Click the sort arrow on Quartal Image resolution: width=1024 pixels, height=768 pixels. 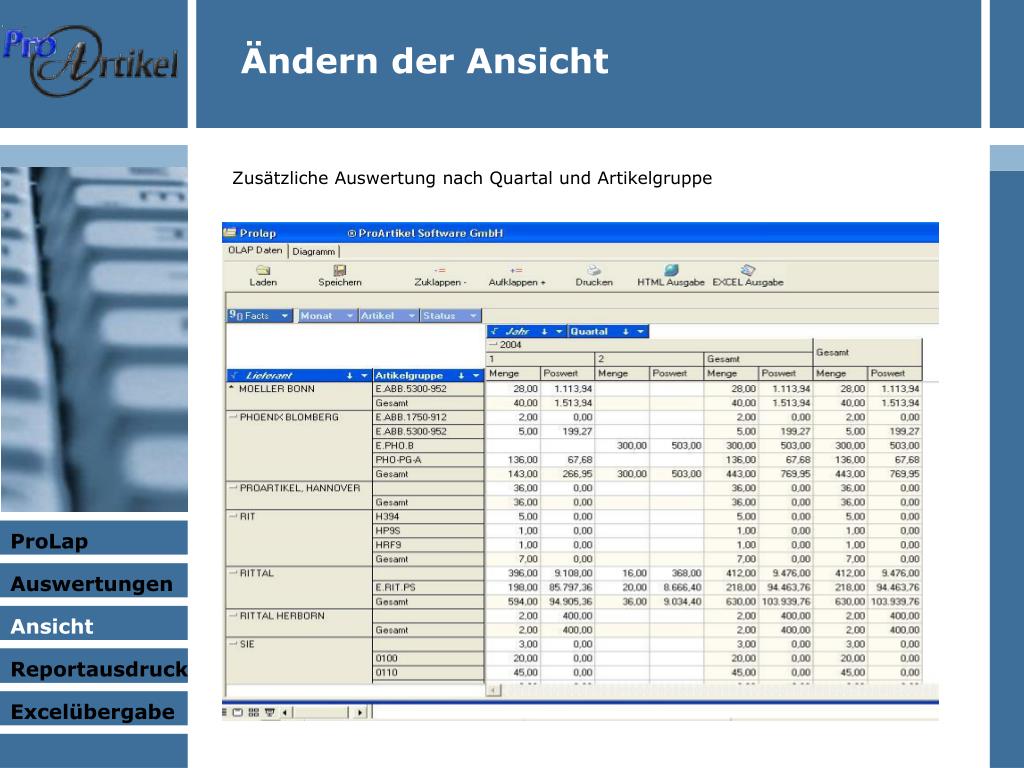(626, 332)
